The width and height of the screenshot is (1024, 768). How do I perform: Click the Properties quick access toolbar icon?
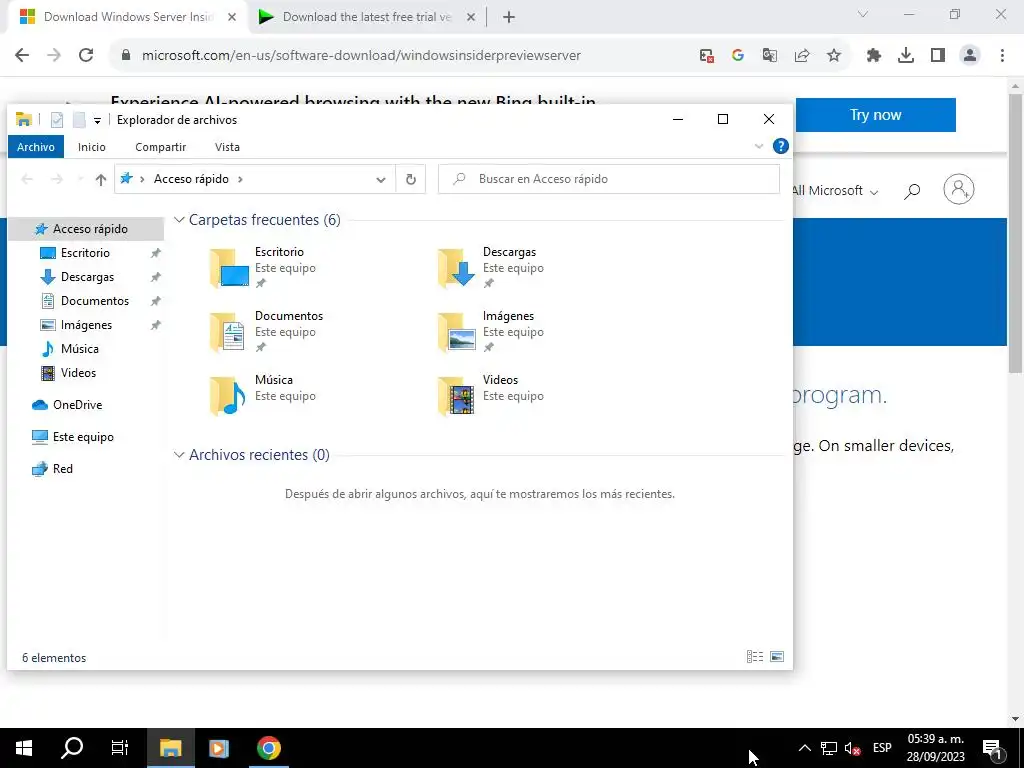pos(57,120)
